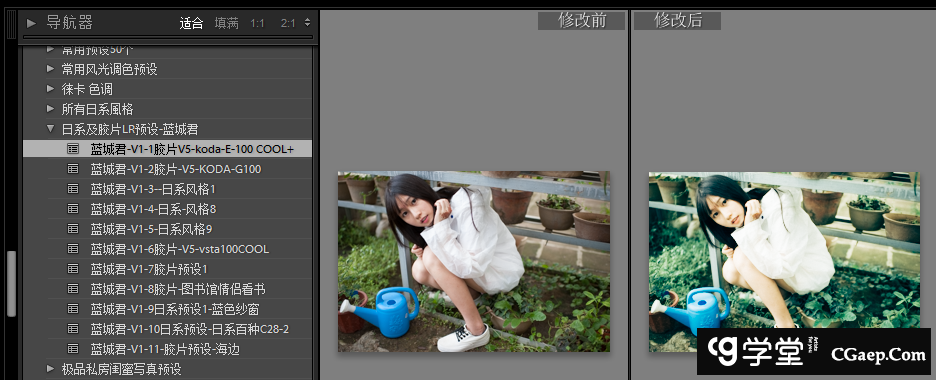936x380 pixels.
Task: Click preset icon for V1-7胶片预设1
Action: pyautogui.click(x=73, y=269)
